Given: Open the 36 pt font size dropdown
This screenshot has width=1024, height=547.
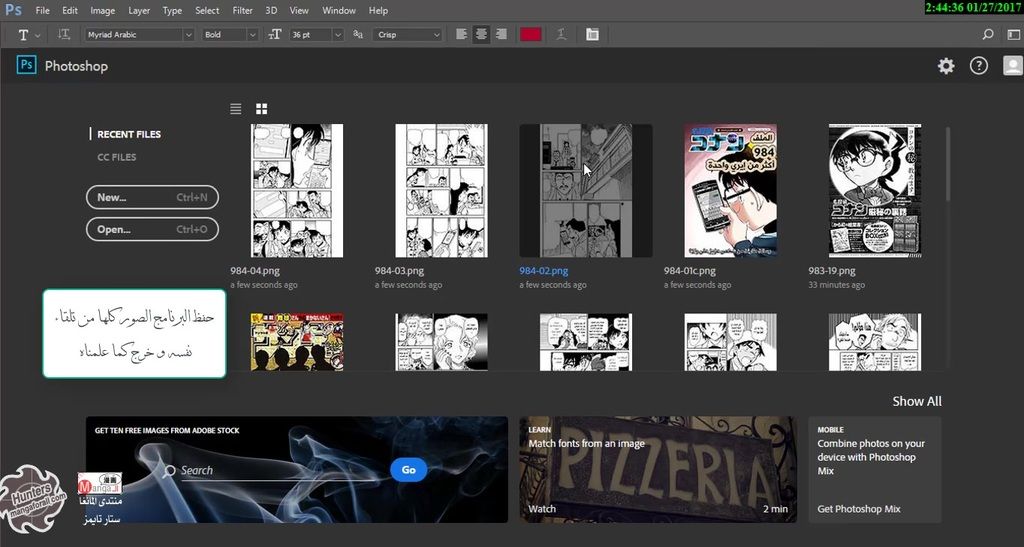Looking at the screenshot, I should 317,35.
